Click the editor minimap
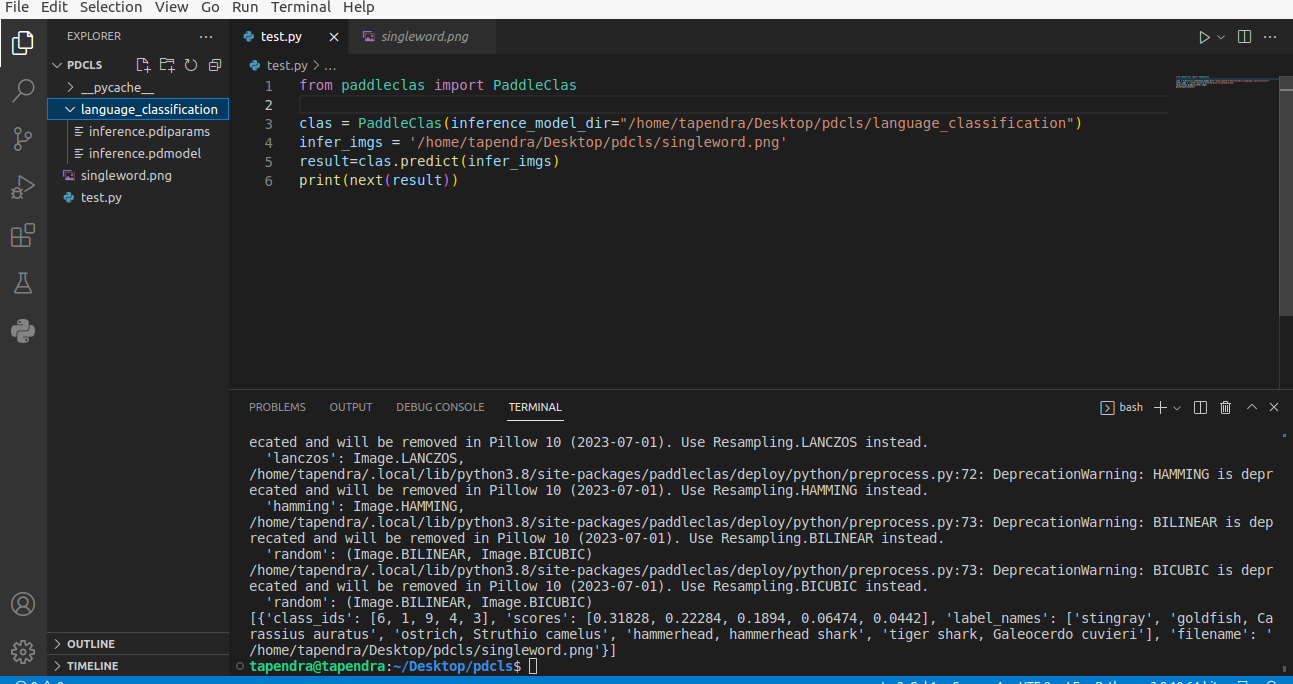This screenshot has height=684, width=1293. 1223,83
